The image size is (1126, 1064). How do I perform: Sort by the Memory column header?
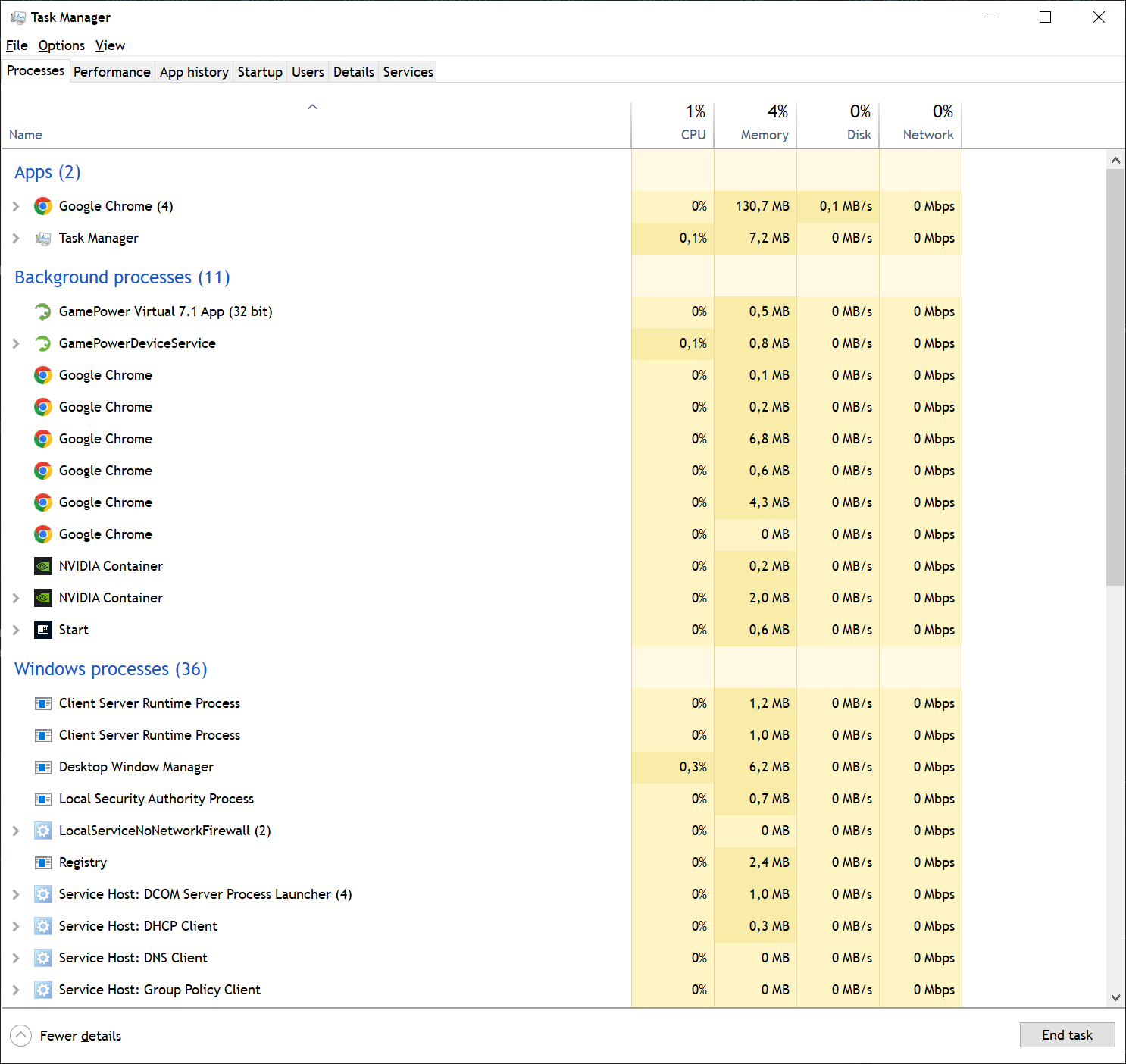click(755, 124)
